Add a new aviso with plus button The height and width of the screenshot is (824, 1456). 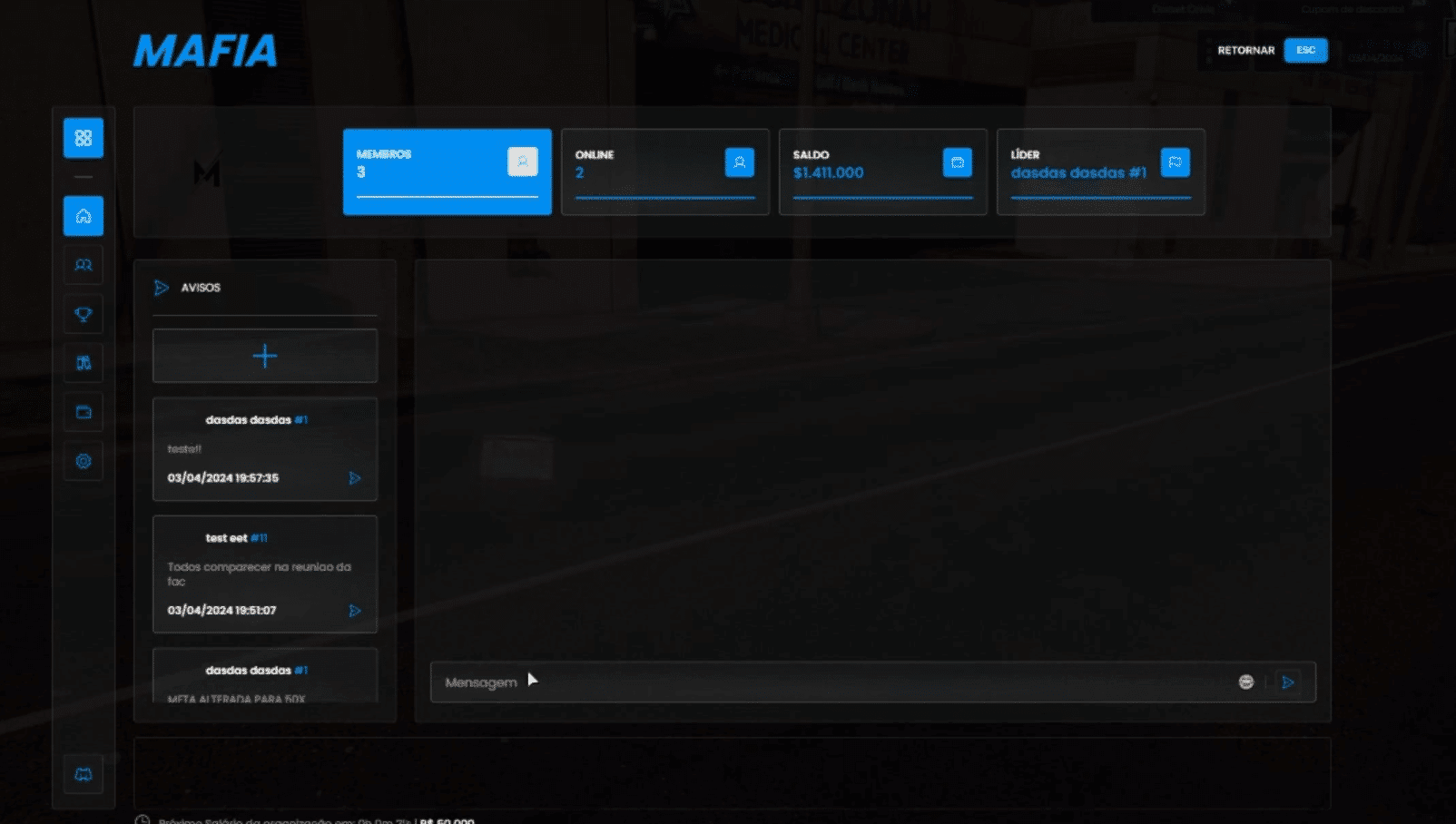point(265,356)
